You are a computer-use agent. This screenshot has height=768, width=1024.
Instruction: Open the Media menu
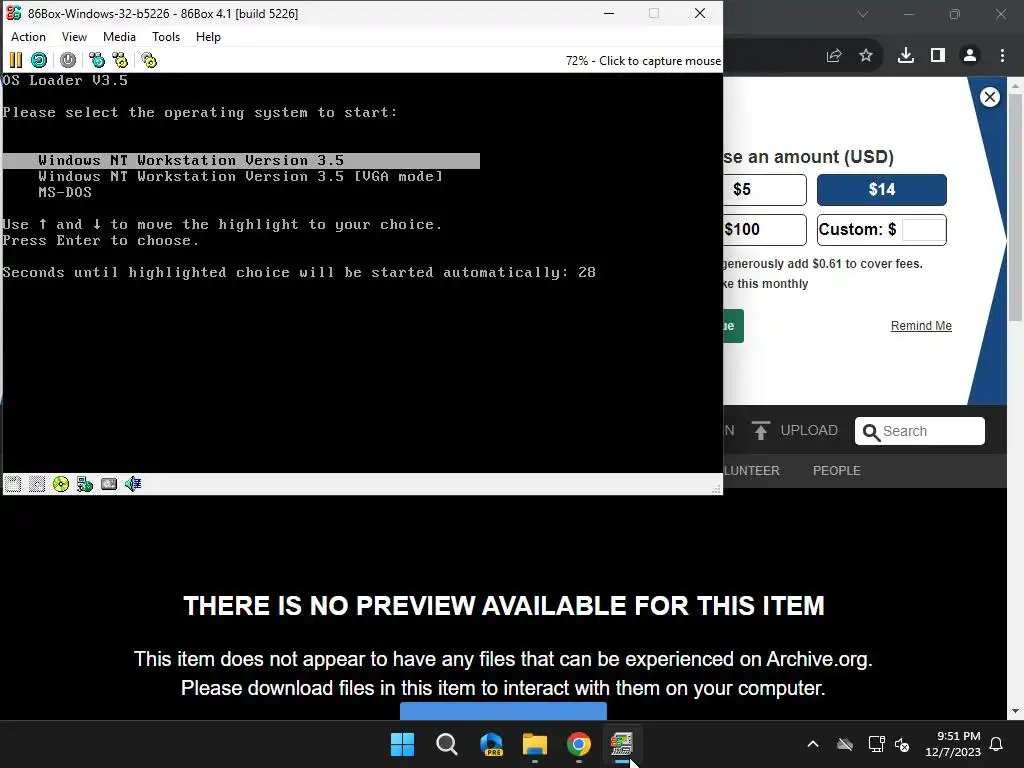120,37
